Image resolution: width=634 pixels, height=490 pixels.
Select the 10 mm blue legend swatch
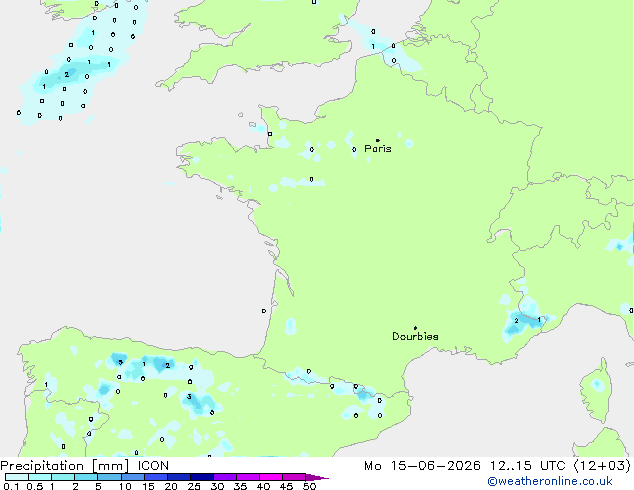[133, 477]
